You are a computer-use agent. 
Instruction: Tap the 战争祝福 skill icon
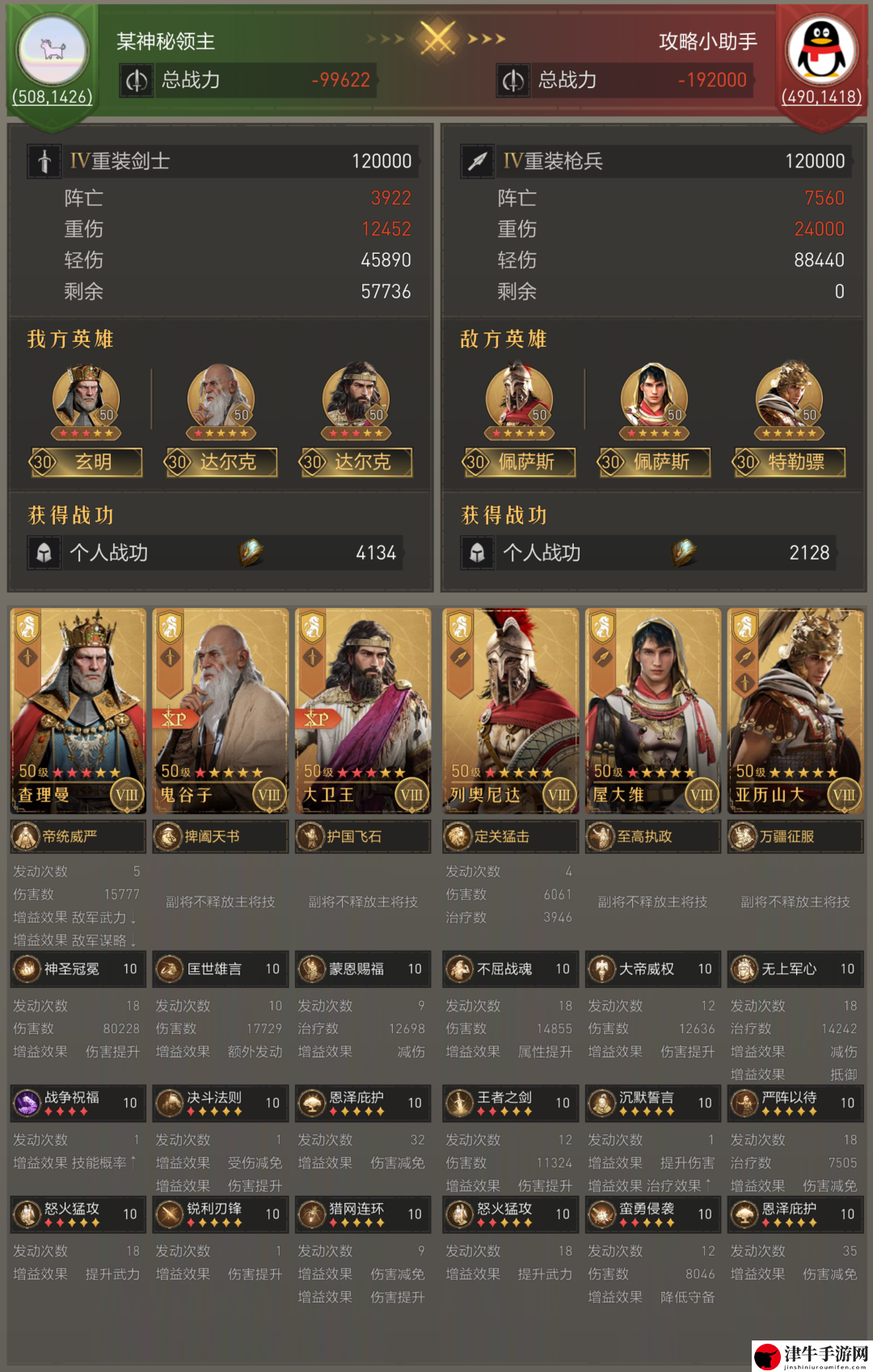pos(27,1102)
